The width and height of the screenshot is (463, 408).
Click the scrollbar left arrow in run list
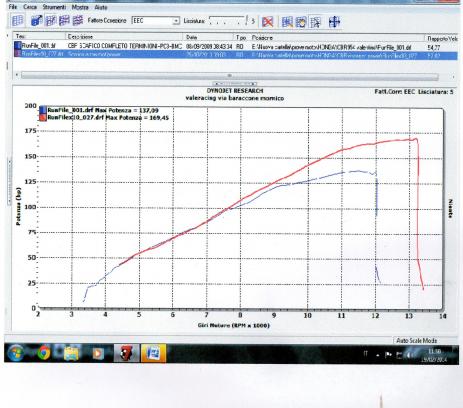click(17, 75)
